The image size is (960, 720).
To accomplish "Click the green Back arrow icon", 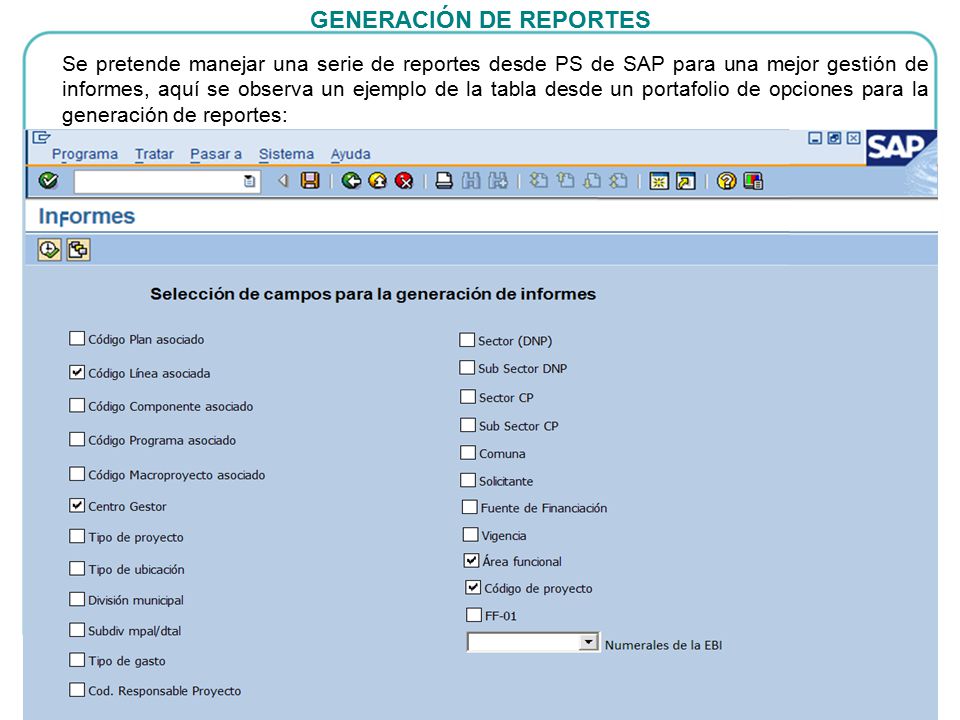I will click(351, 181).
